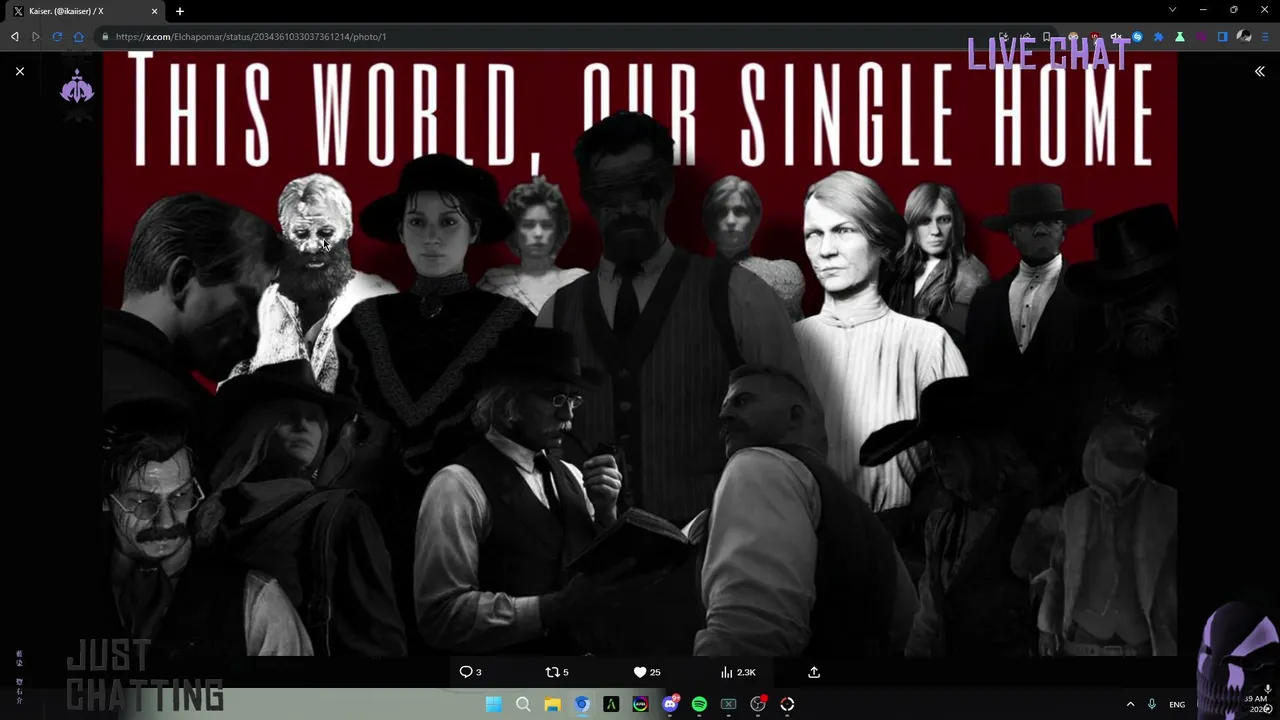Open File Explorer from the taskbar
Screen dimensions: 1280x720
tap(552, 704)
